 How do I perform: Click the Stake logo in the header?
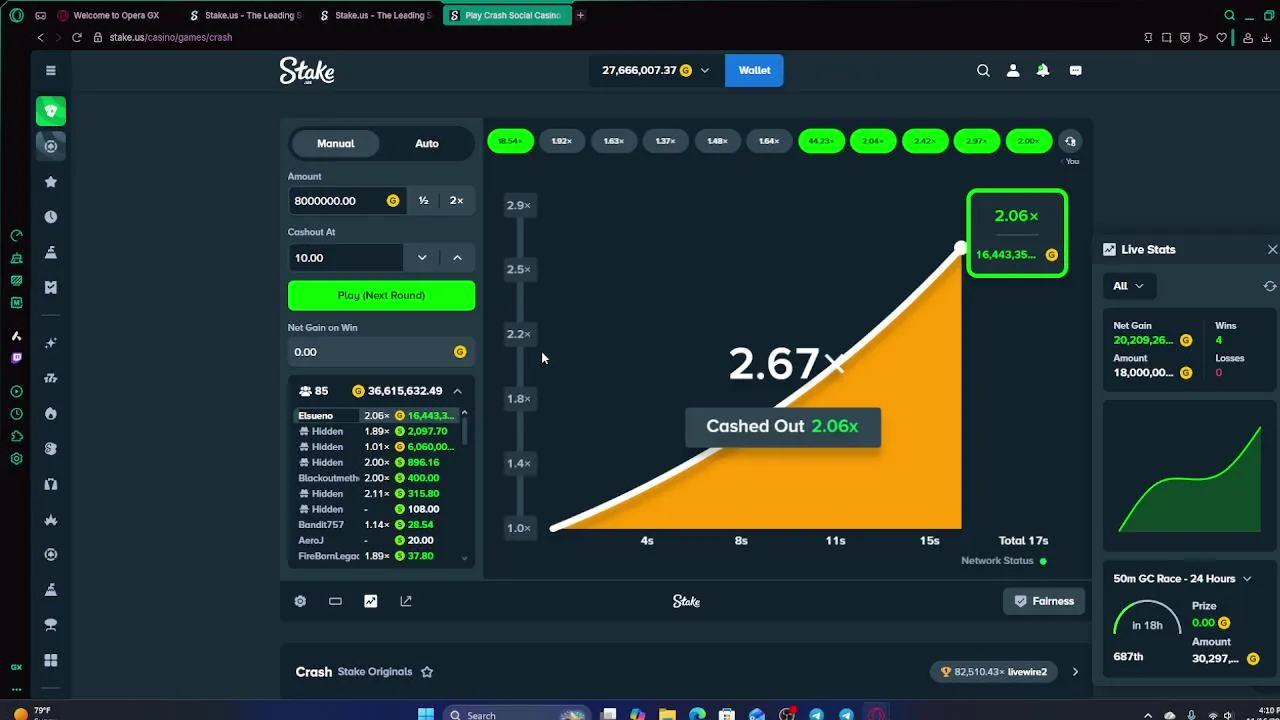[x=307, y=71]
